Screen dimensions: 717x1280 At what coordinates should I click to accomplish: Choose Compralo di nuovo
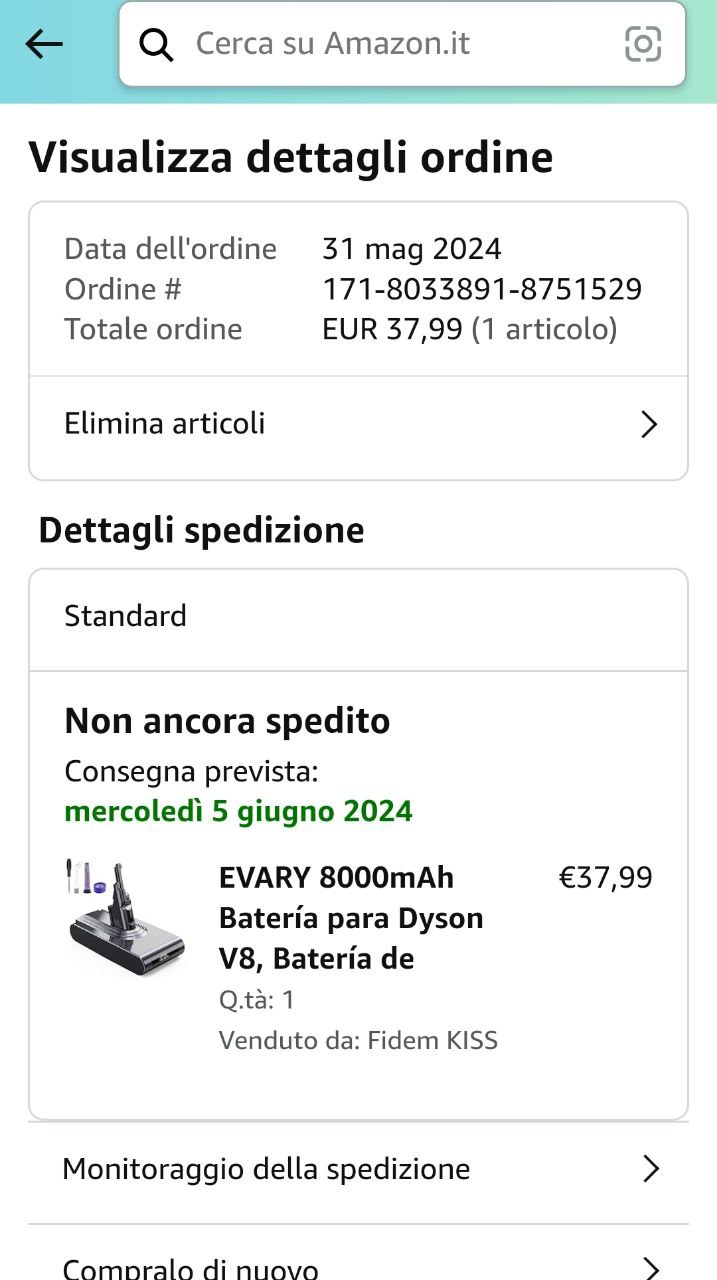(x=190, y=1268)
